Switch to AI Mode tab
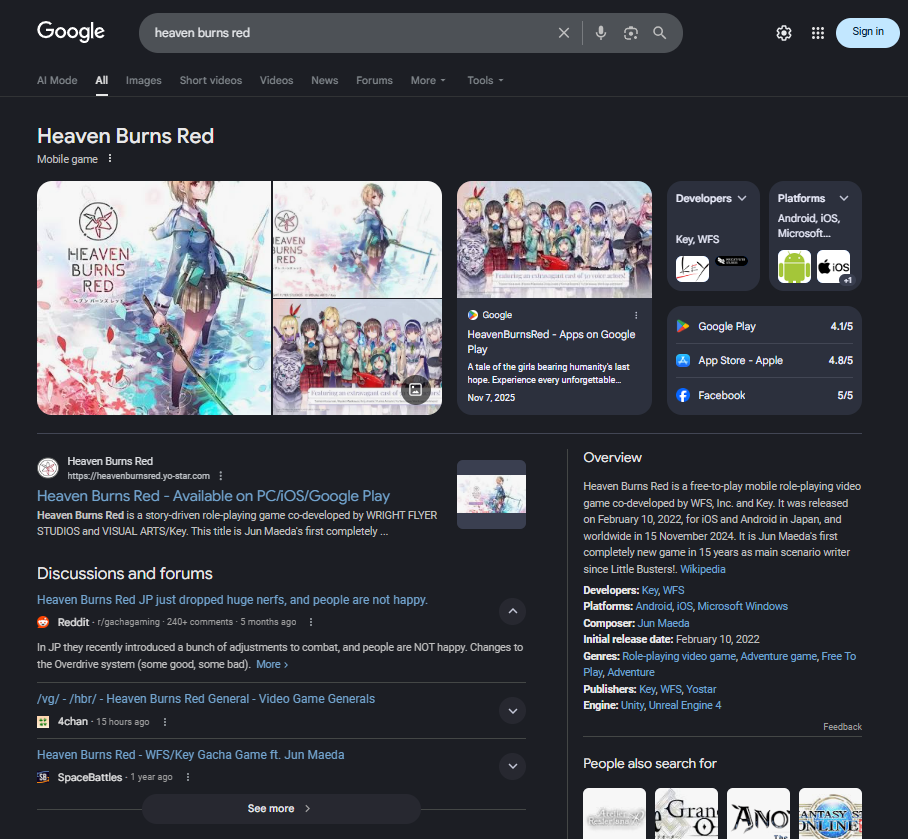908x839 pixels. (57, 80)
